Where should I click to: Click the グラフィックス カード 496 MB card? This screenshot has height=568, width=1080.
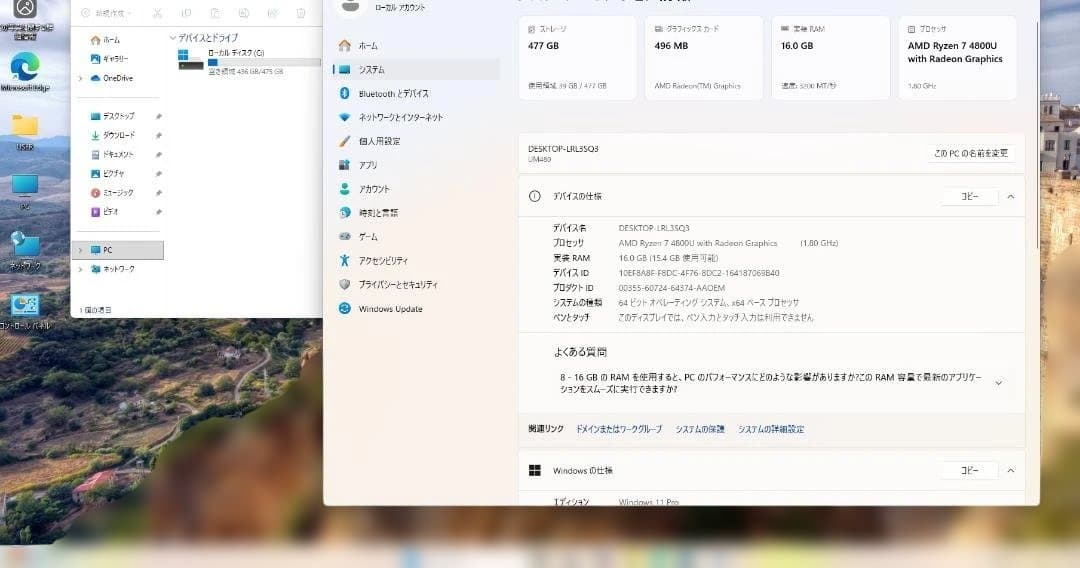[704, 58]
